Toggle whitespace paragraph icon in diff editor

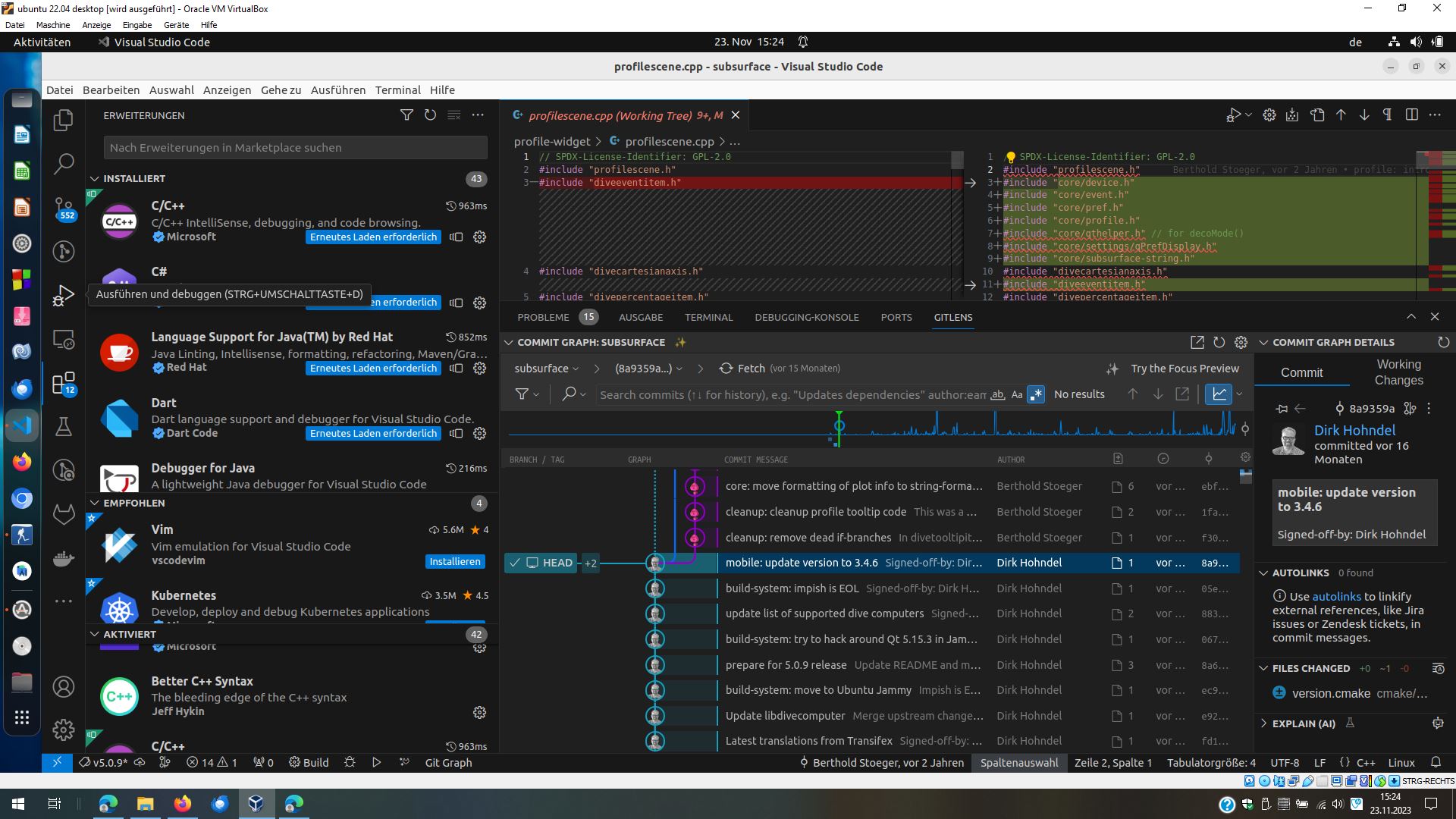coord(1387,115)
